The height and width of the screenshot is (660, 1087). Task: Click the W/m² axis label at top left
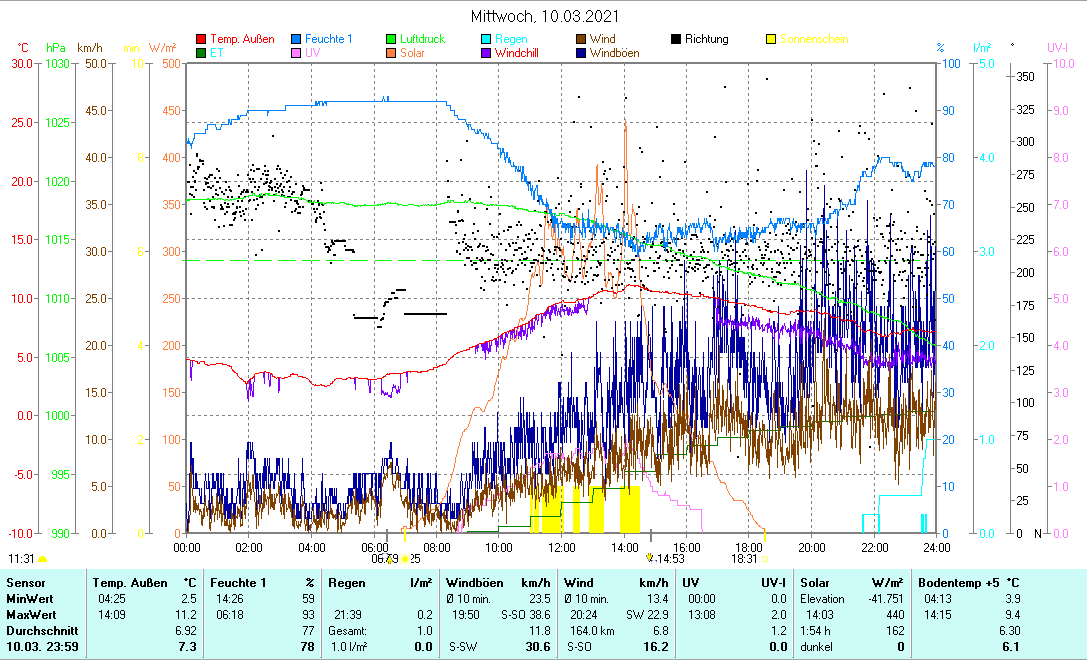163,48
